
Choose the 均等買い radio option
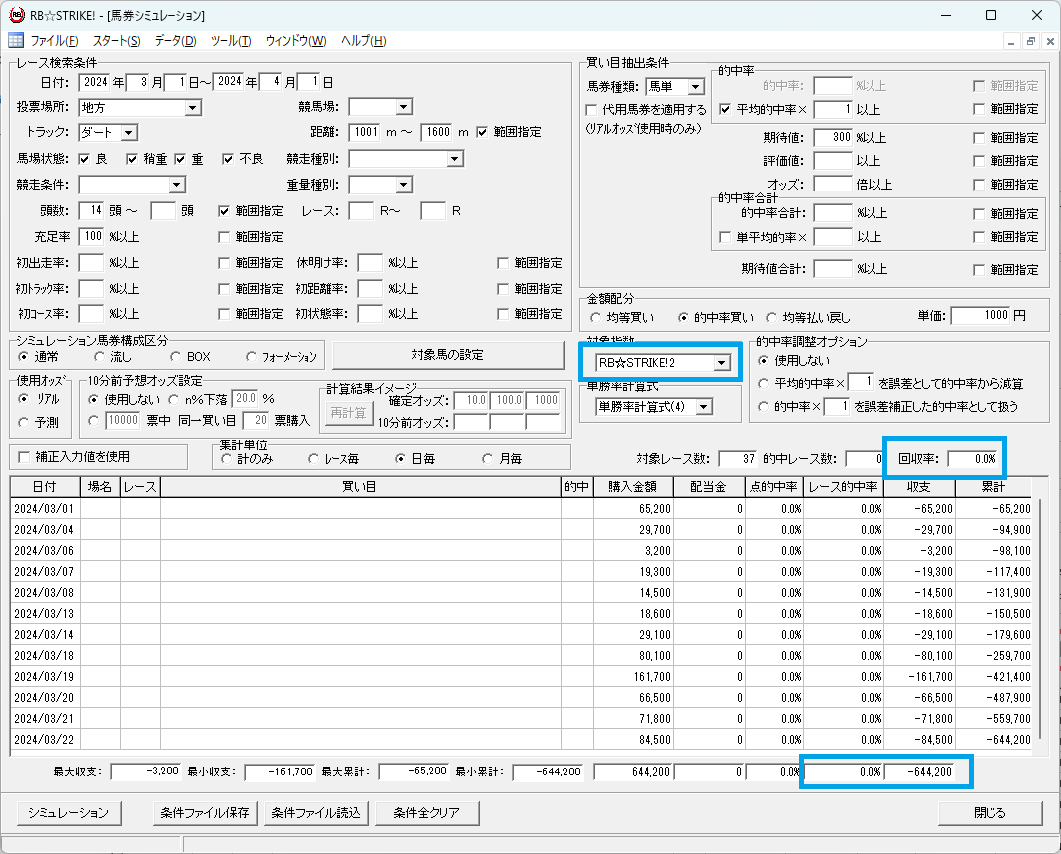[x=595, y=317]
